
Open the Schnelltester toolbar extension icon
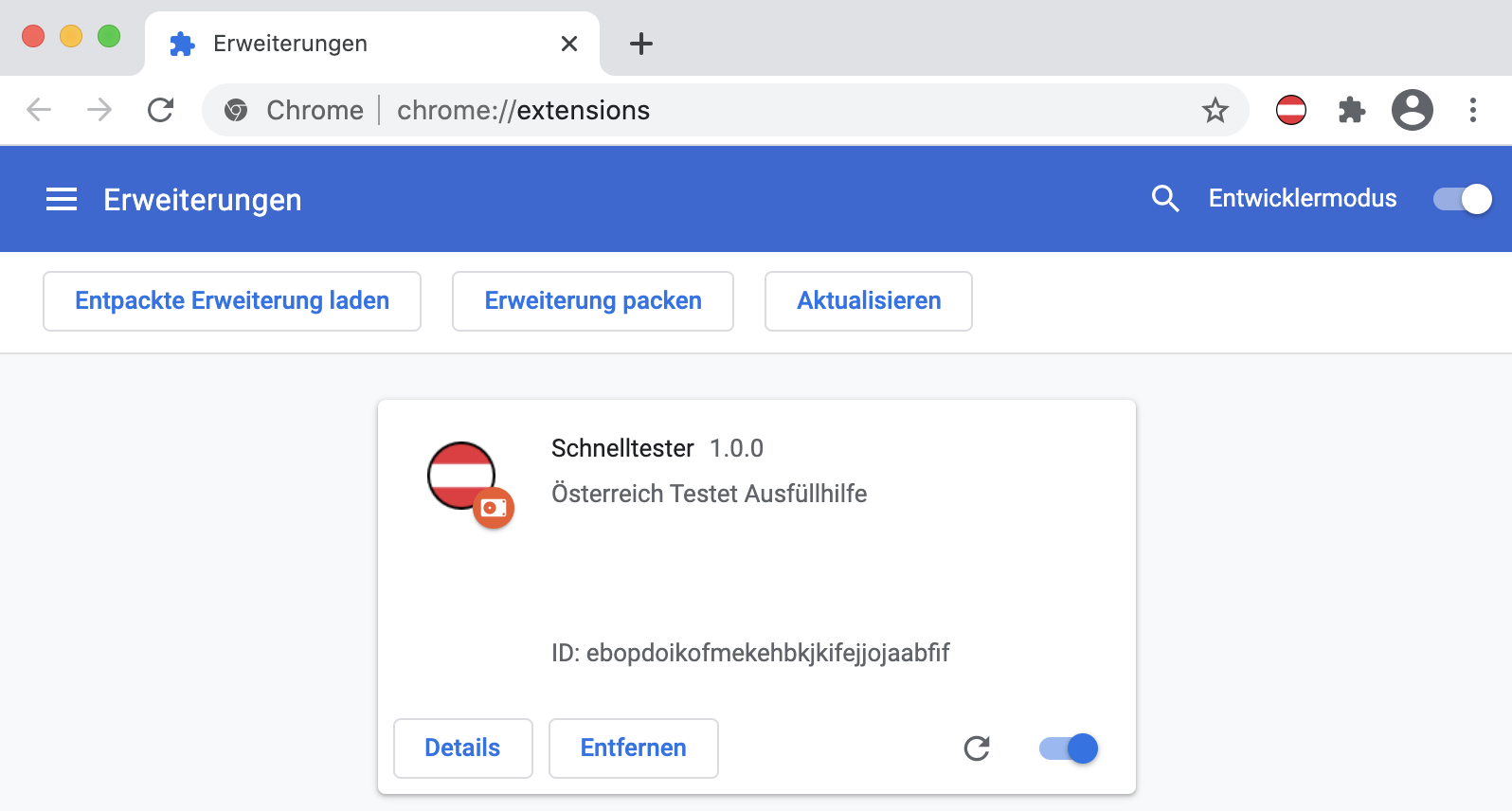pyautogui.click(x=1291, y=110)
